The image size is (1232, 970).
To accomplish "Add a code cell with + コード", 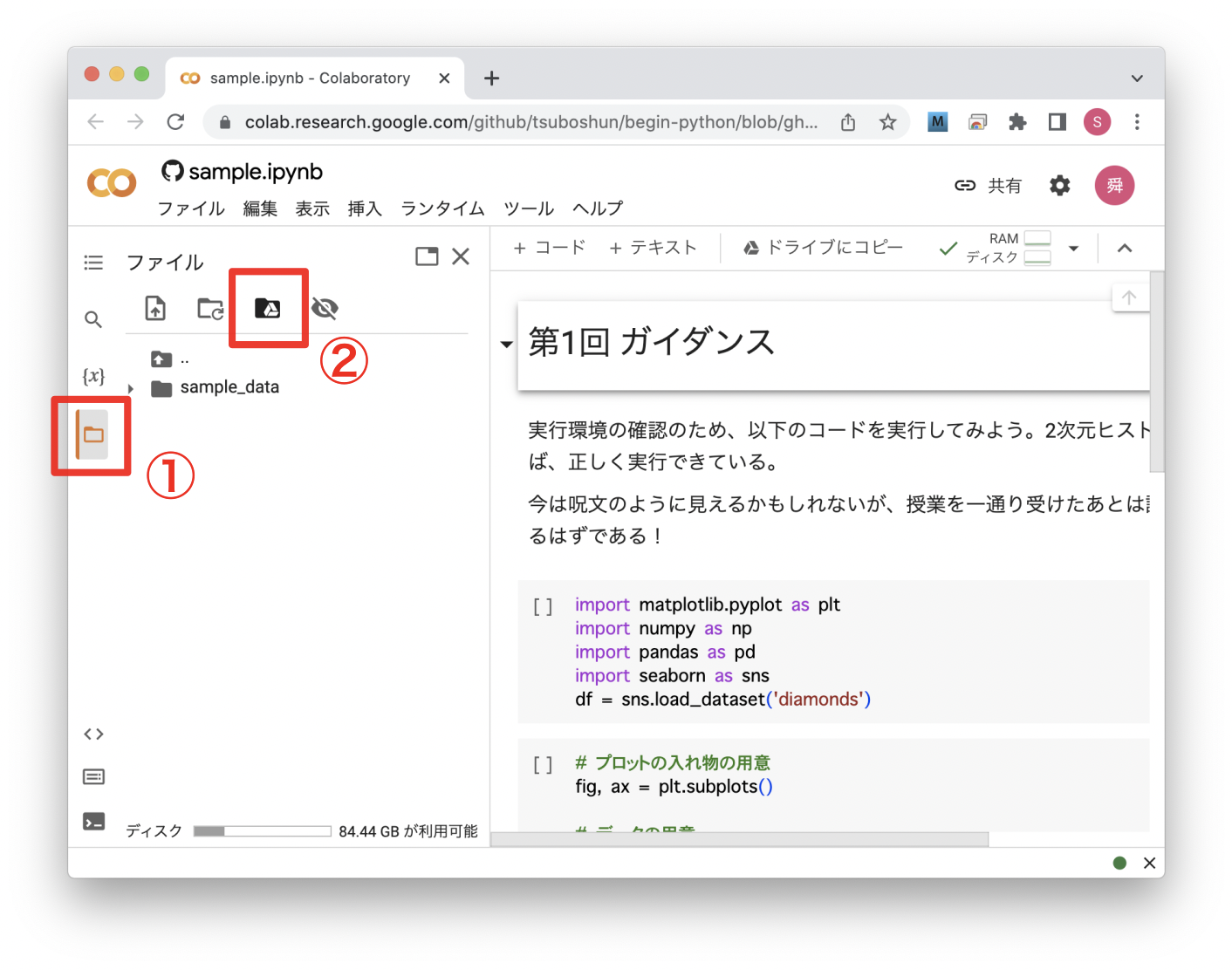I will [550, 248].
